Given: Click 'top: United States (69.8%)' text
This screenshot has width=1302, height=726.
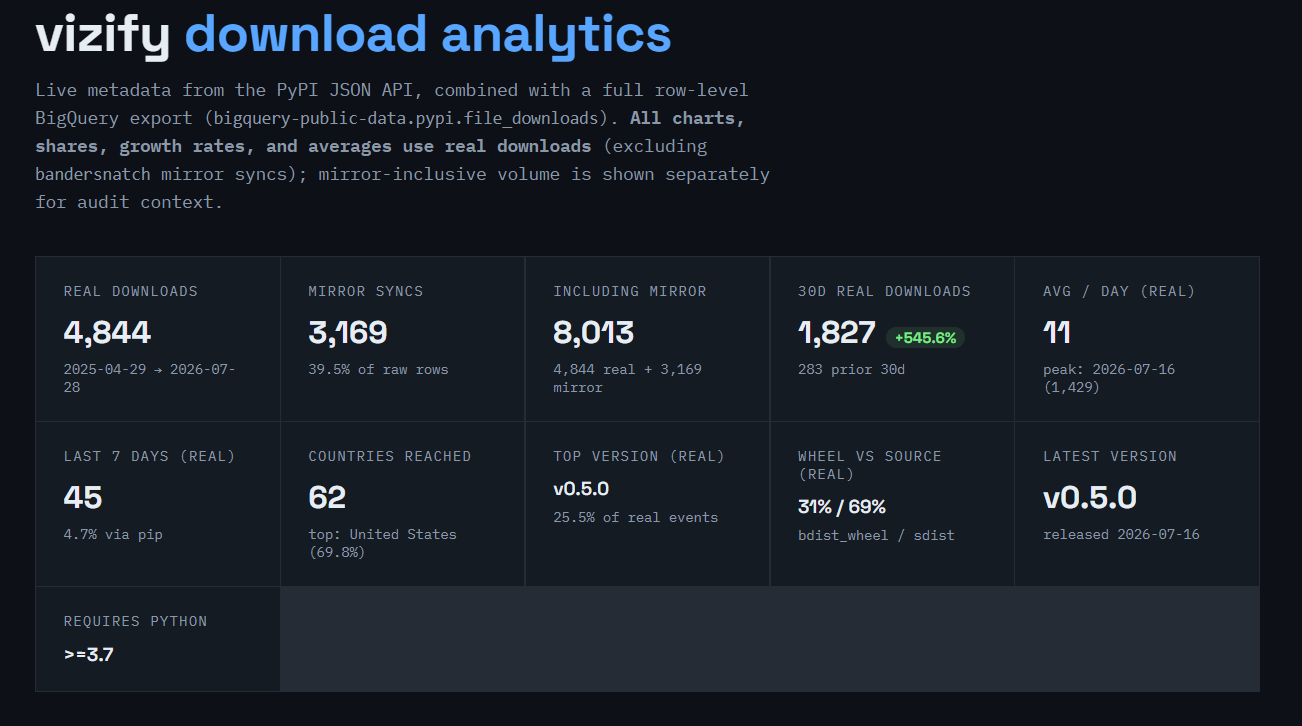Looking at the screenshot, I should (383, 543).
